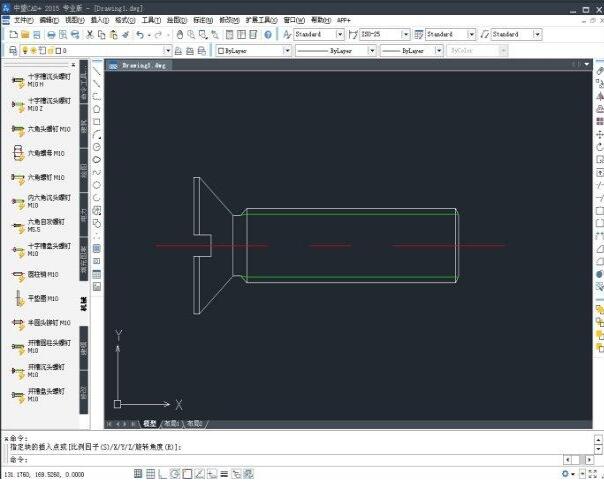Screen dimensions: 604x481
Task: Select the Circle tool in draw toolbar
Action: coord(97,147)
